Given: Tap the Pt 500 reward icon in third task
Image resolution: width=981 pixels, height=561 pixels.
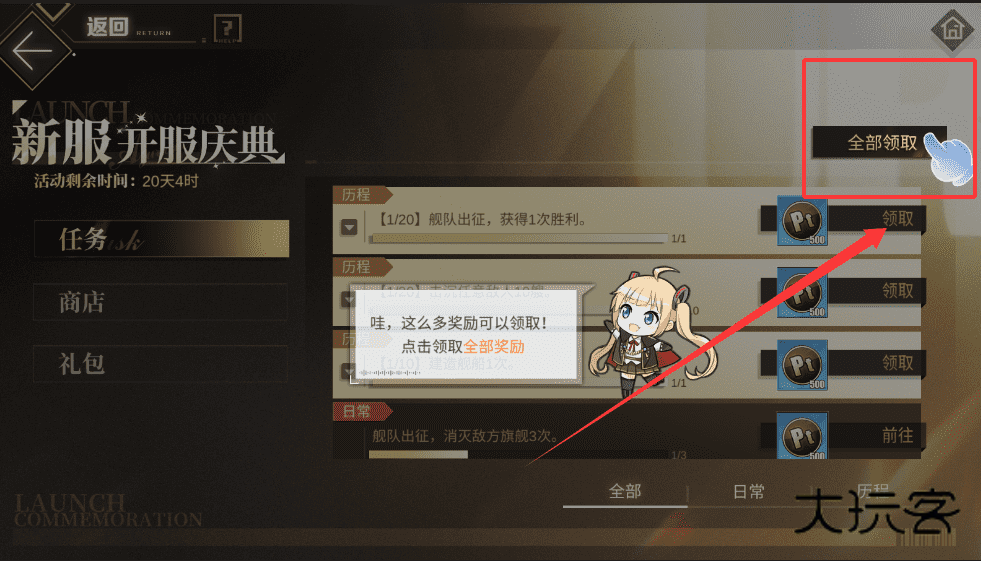Looking at the screenshot, I should pyautogui.click(x=803, y=365).
